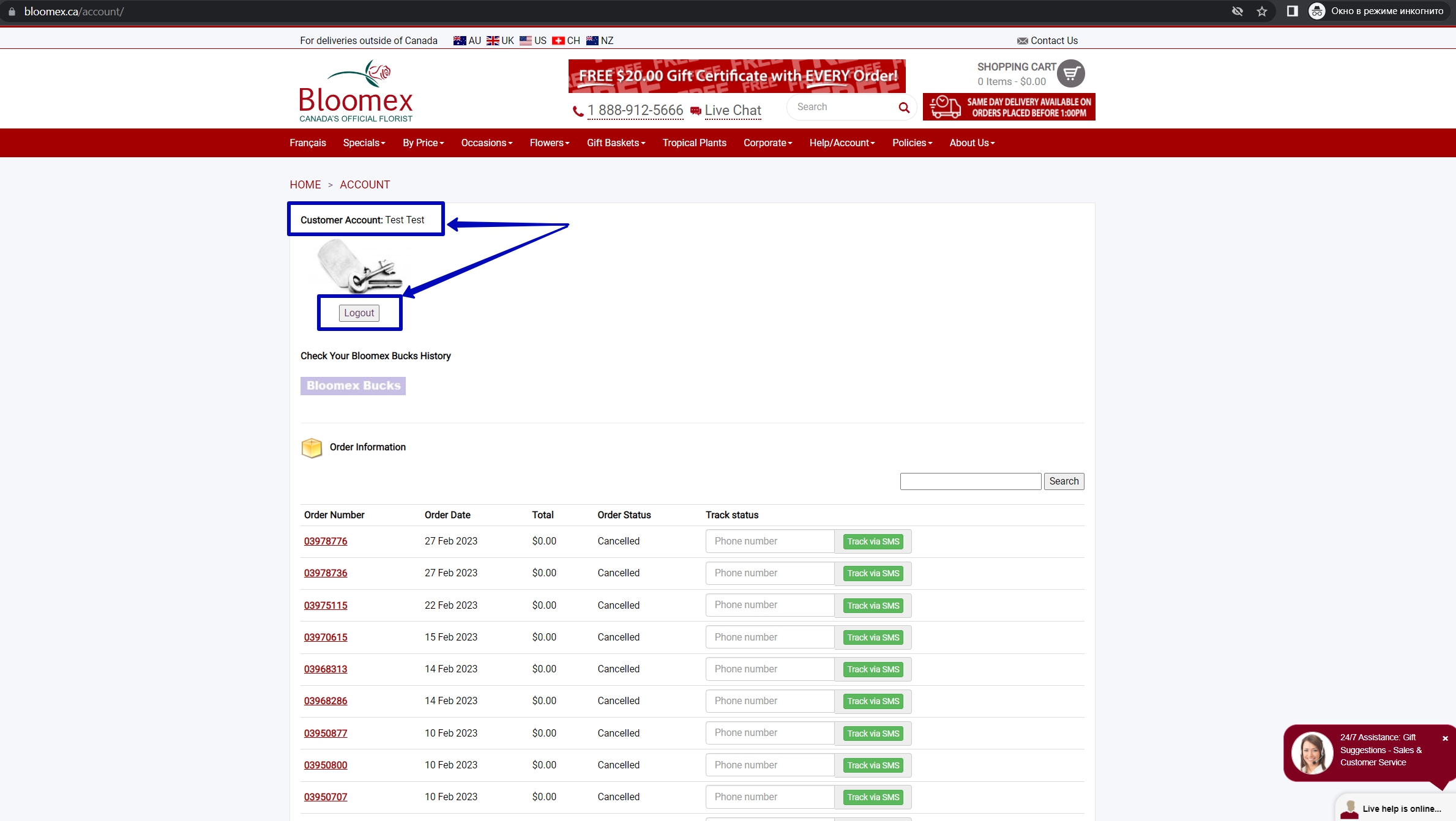
Task: Select the US flag delivery link
Action: pyautogui.click(x=533, y=40)
